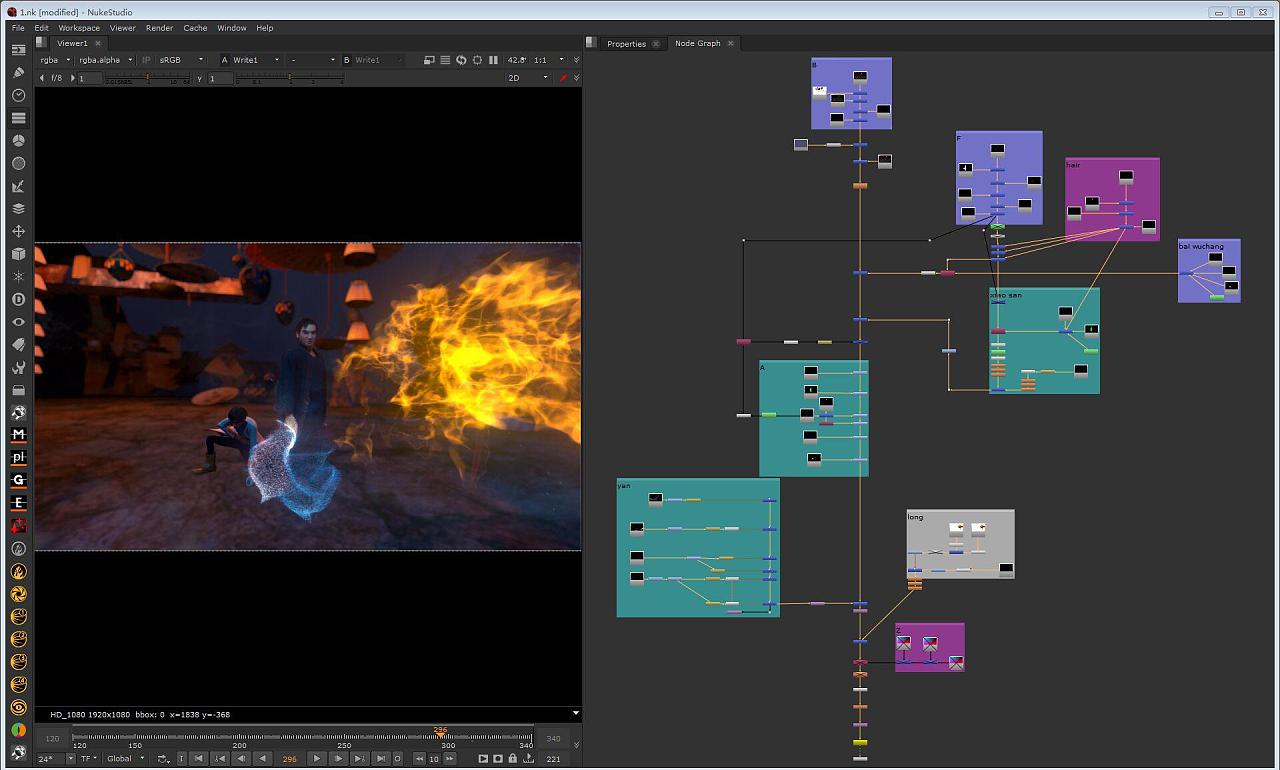1280x770 pixels.
Task: Open the 2D view mode dropdown
Action: click(528, 78)
